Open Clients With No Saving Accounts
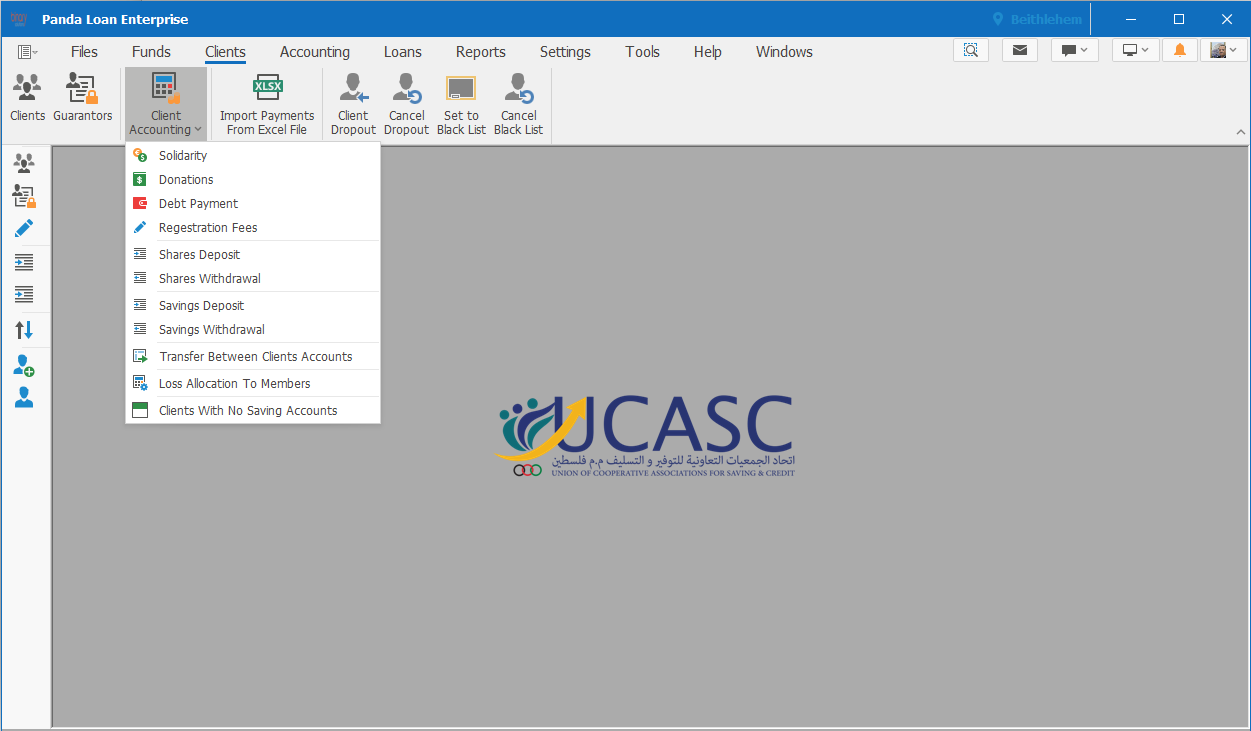The height and width of the screenshot is (731, 1251). click(253, 410)
